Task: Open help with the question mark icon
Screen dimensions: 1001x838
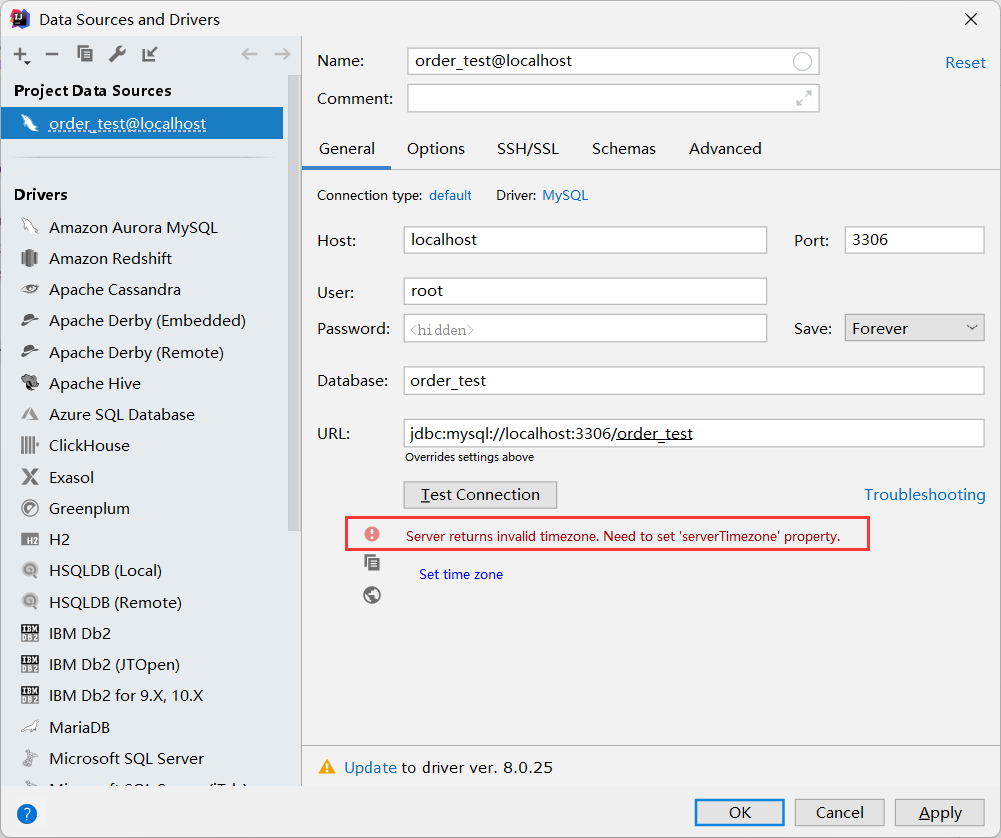Action: pyautogui.click(x=27, y=814)
